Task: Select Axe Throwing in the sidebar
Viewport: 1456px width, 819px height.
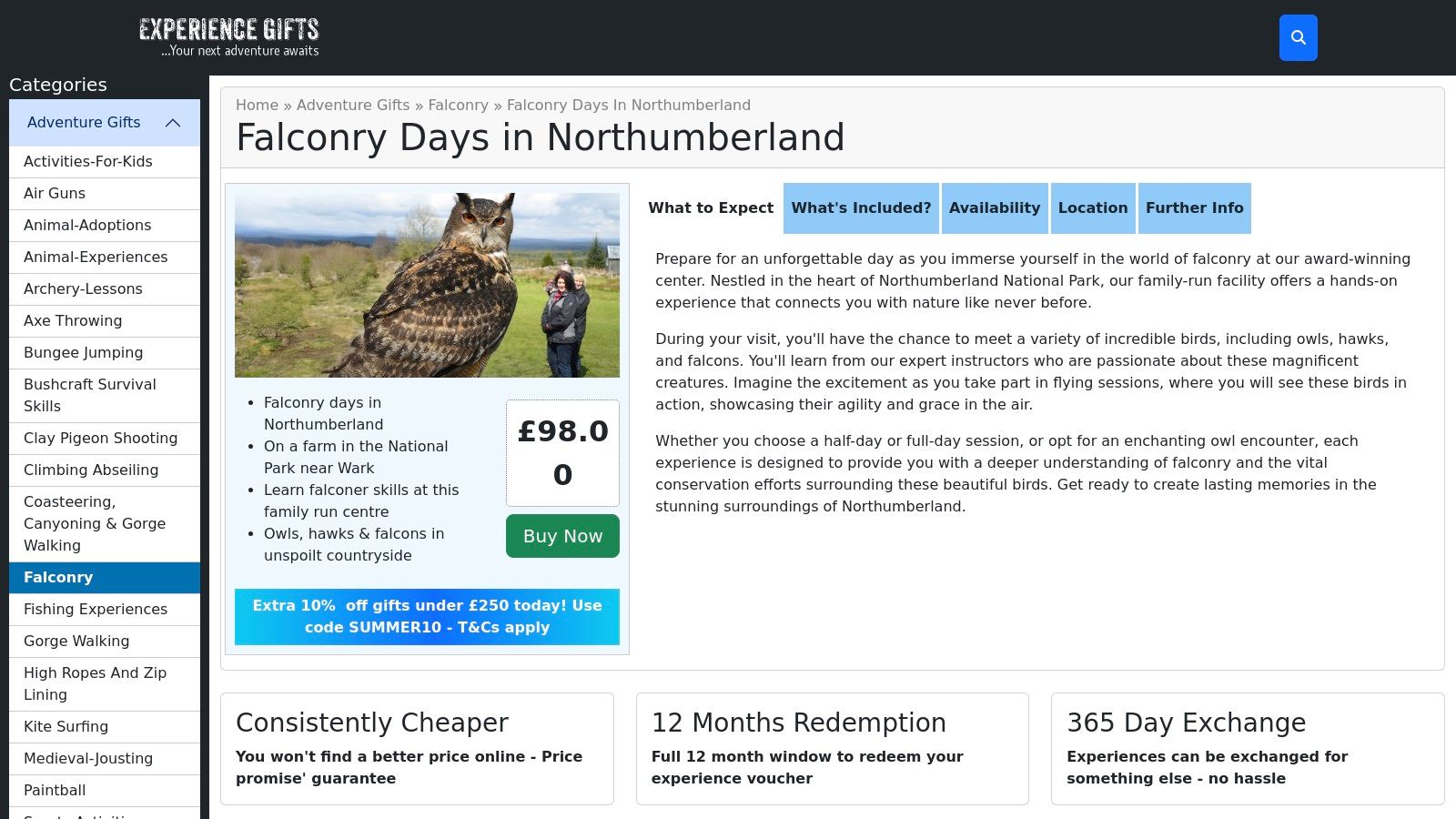Action: click(x=73, y=321)
